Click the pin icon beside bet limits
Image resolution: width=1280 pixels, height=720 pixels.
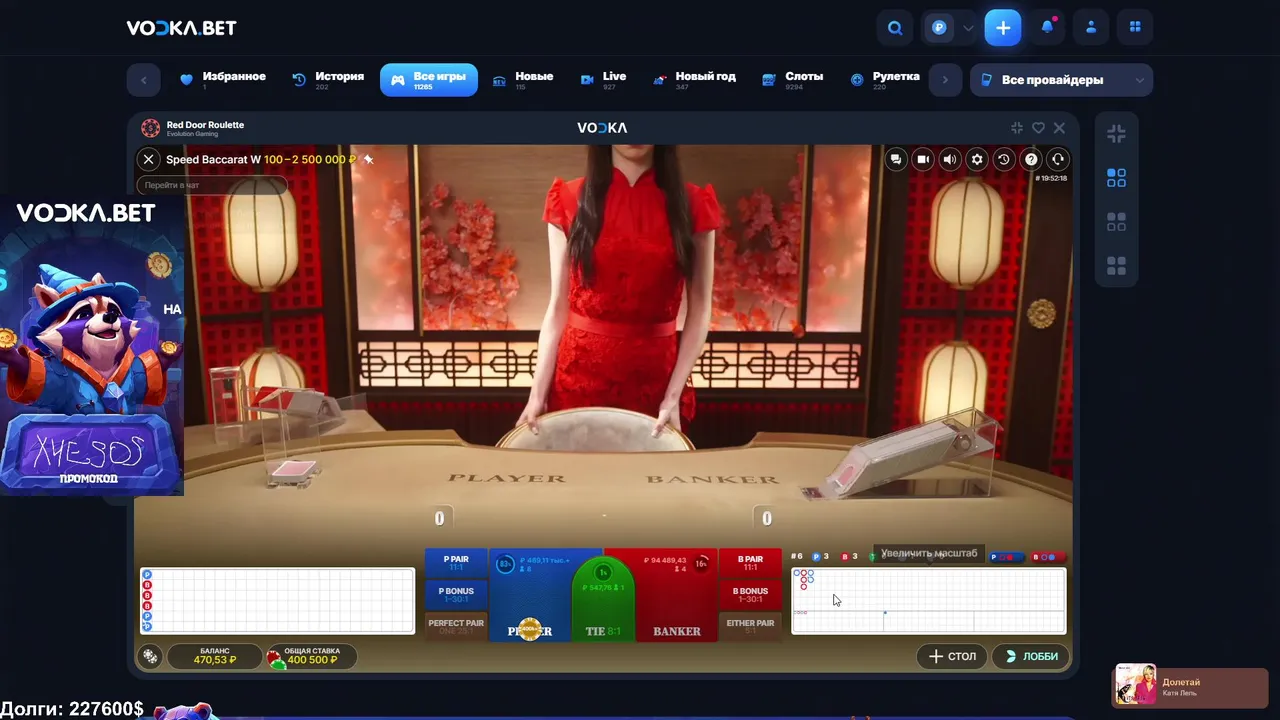tap(368, 159)
